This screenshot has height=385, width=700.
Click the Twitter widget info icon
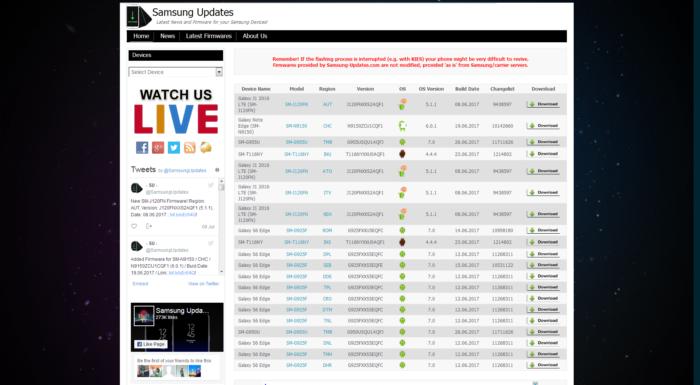217,170
